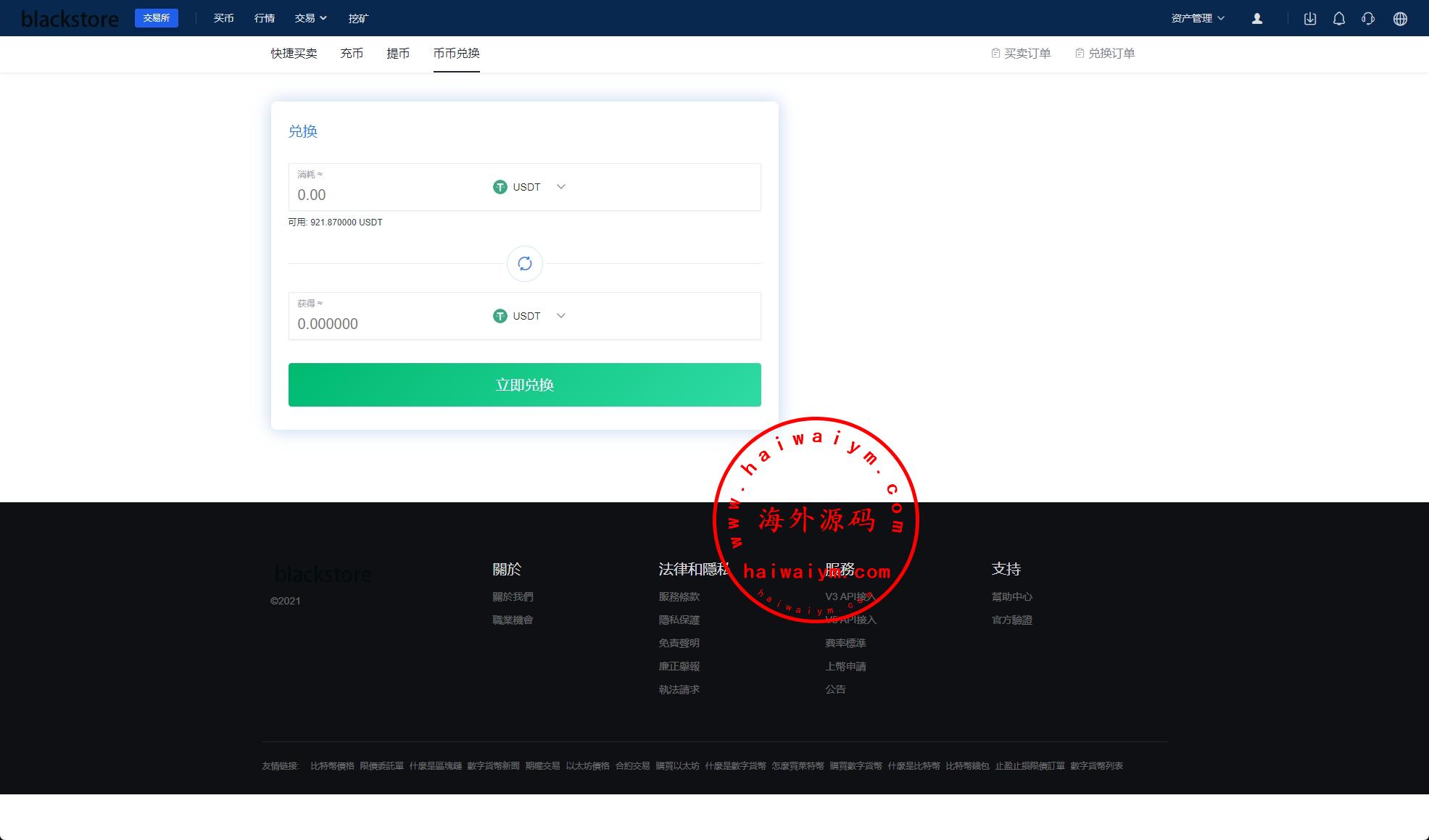Image resolution: width=1429 pixels, height=840 pixels.
Task: Switch to the 快捷买卖 tab
Action: click(294, 53)
